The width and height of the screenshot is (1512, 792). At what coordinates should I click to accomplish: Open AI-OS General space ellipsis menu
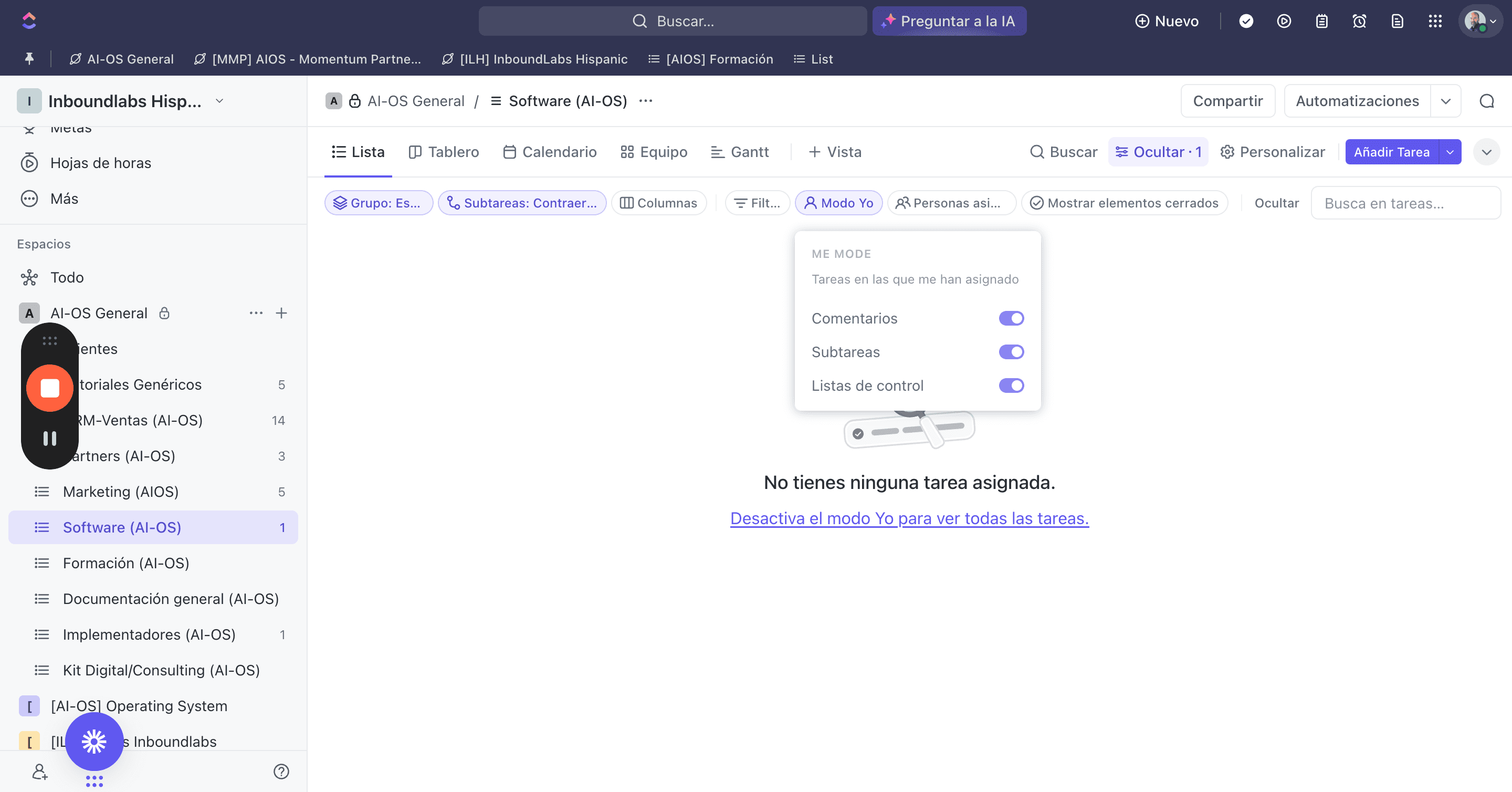(256, 313)
